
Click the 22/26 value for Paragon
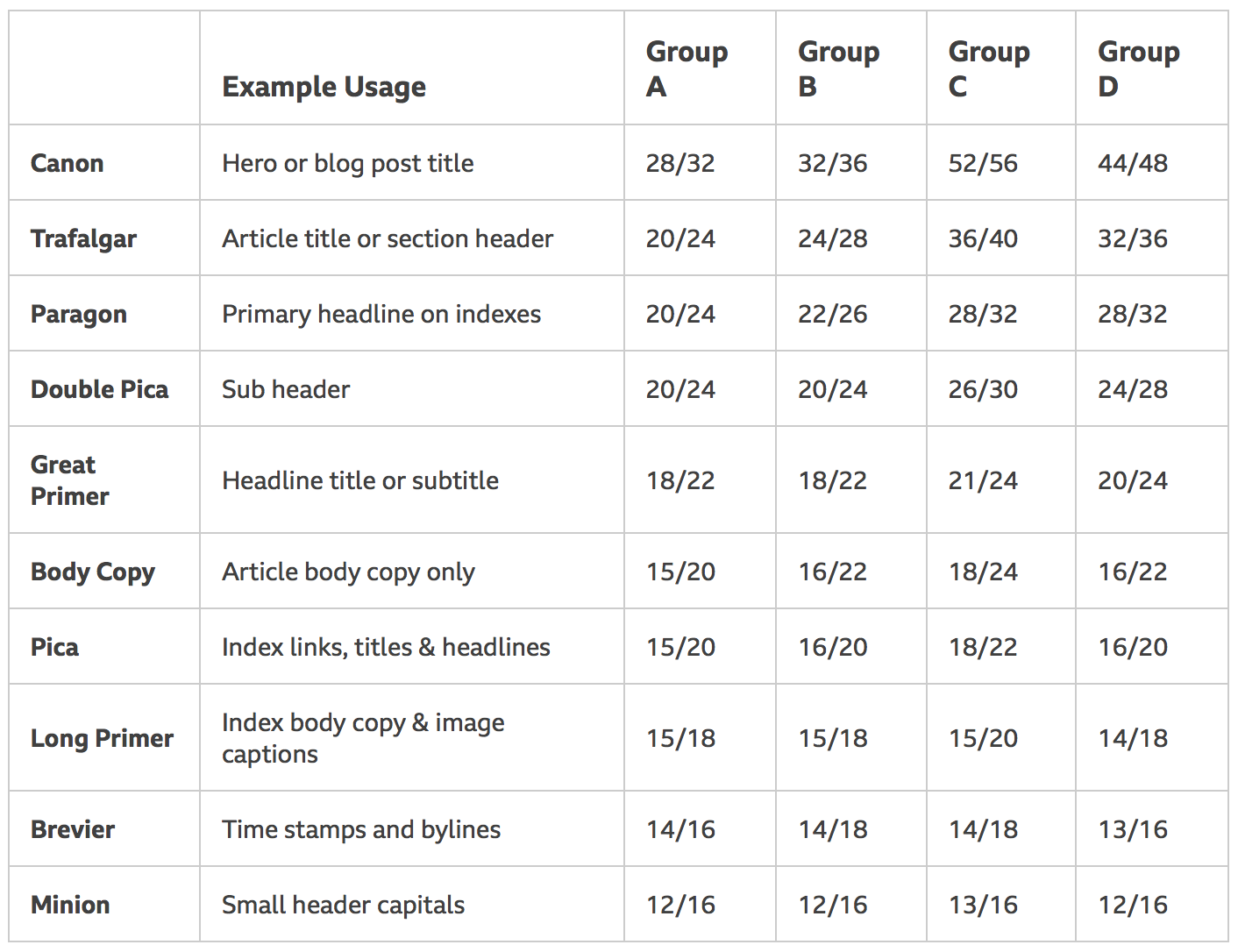832,314
